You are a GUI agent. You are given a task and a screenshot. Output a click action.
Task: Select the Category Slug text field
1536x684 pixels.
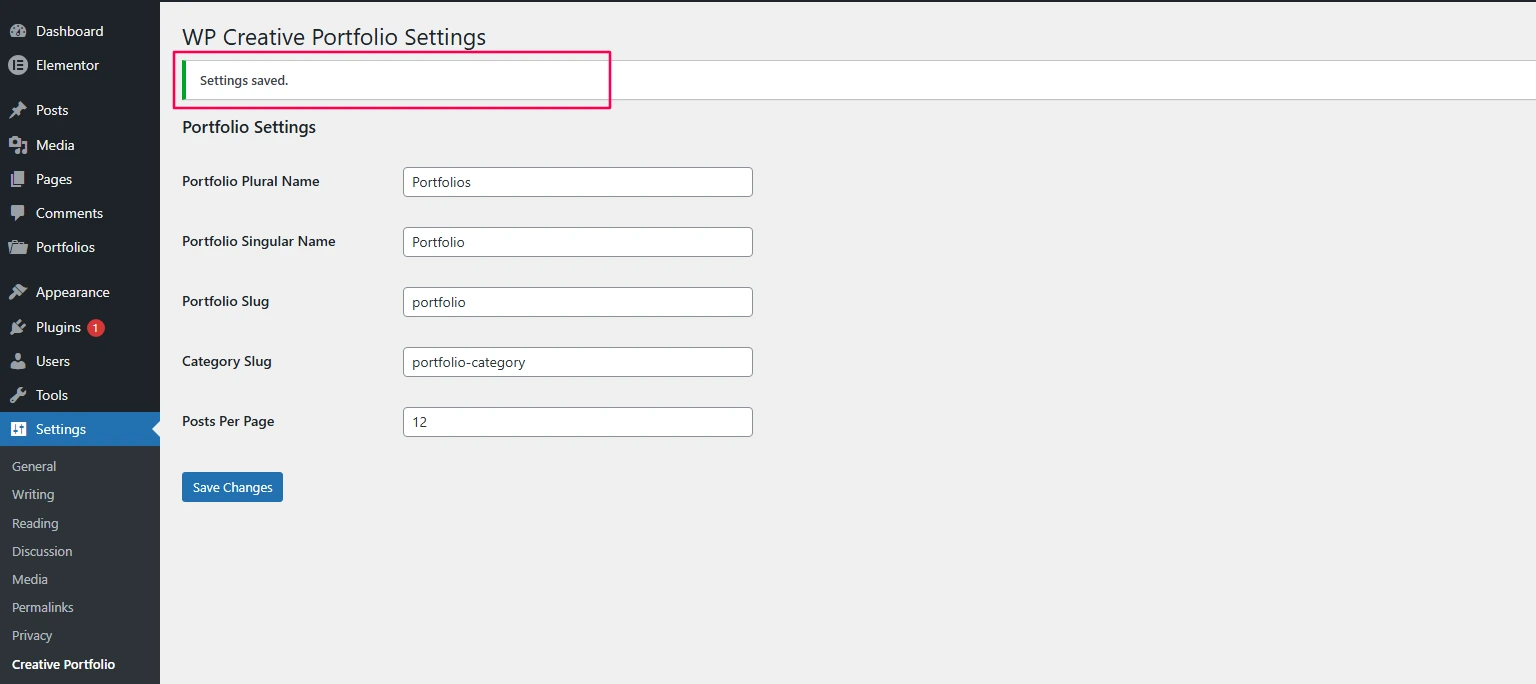577,362
